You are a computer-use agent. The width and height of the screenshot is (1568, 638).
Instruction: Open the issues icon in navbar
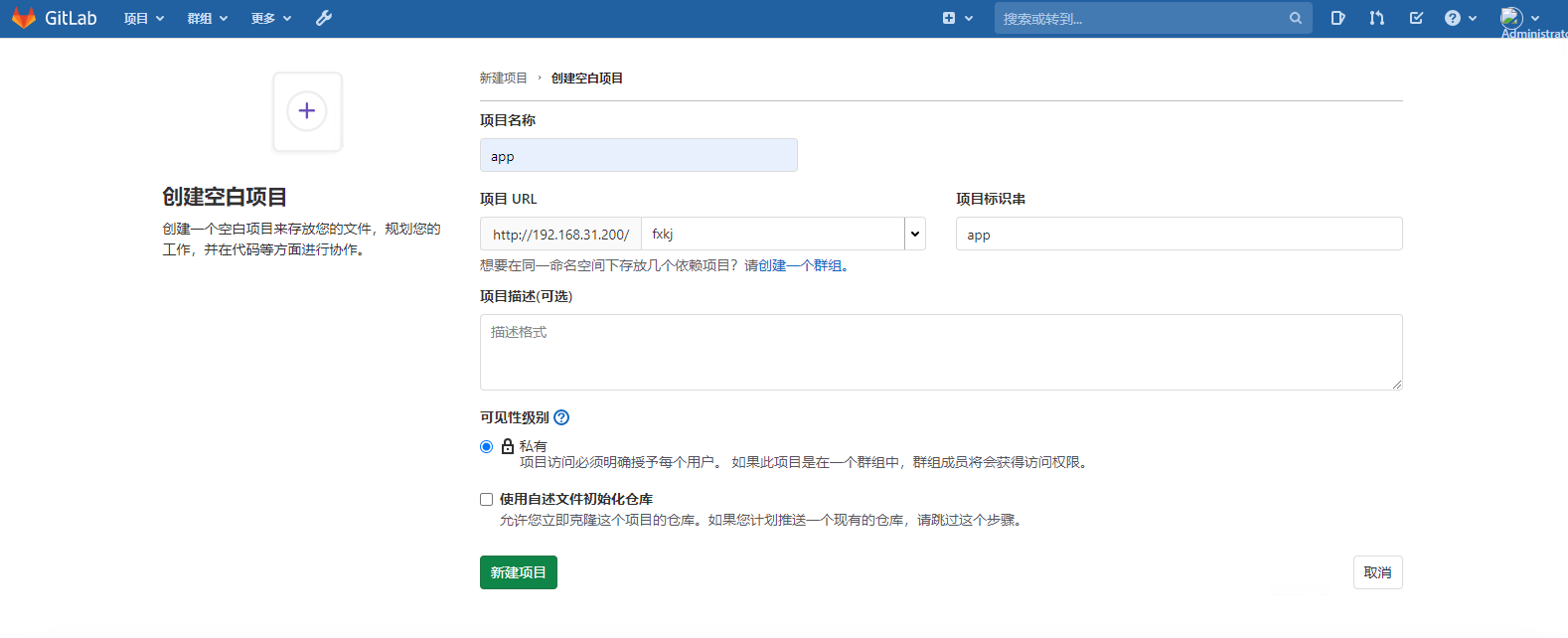click(x=1338, y=18)
